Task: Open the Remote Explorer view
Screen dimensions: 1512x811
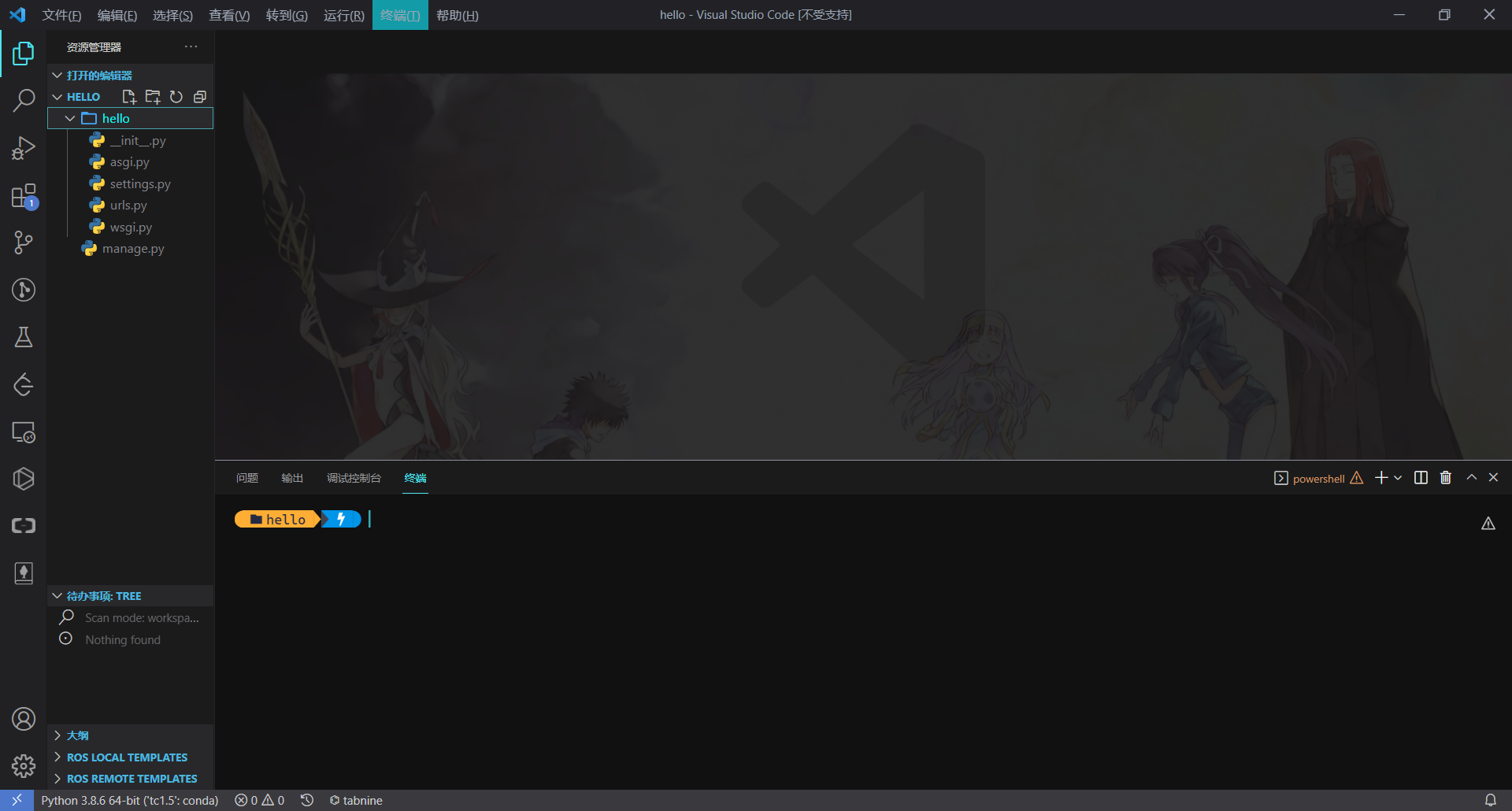Action: click(24, 432)
